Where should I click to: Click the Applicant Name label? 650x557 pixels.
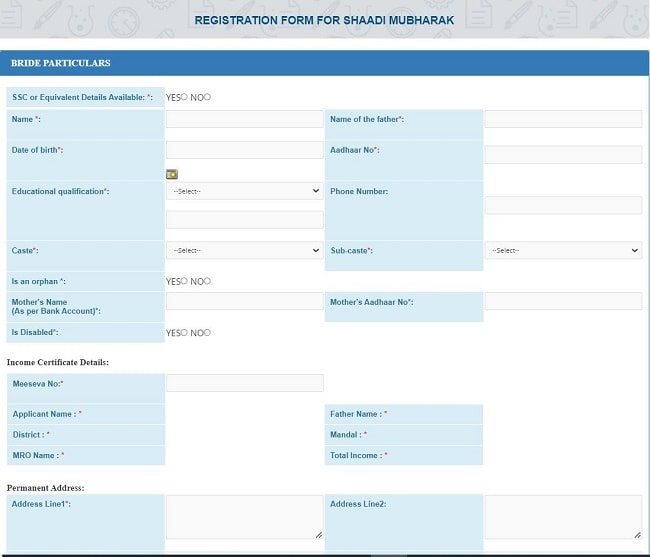[47, 414]
